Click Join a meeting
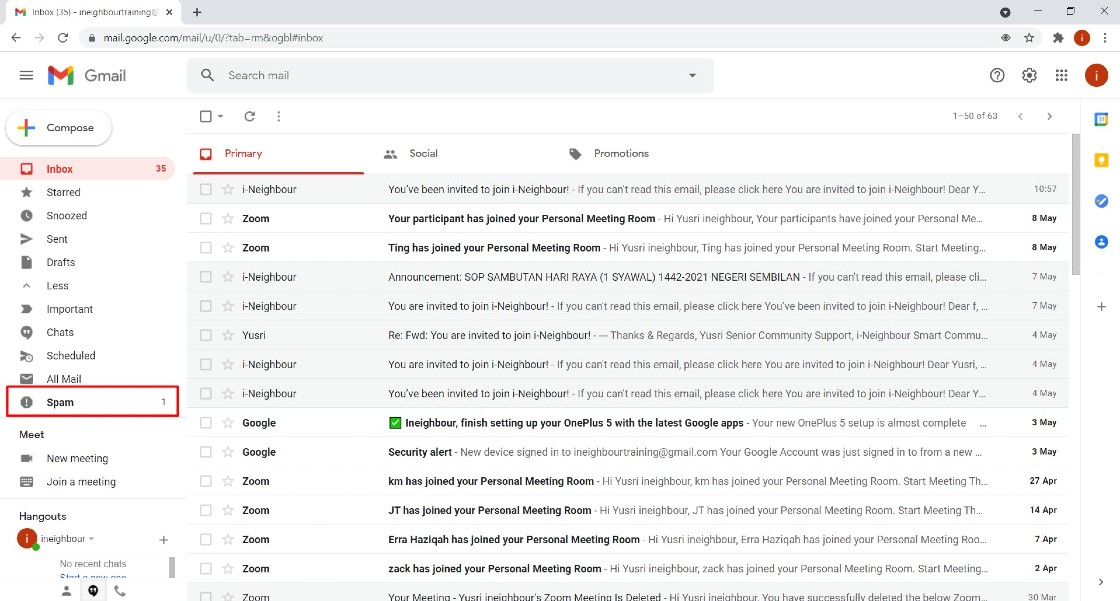Screen dimensions: 1120x601 [x=81, y=482]
